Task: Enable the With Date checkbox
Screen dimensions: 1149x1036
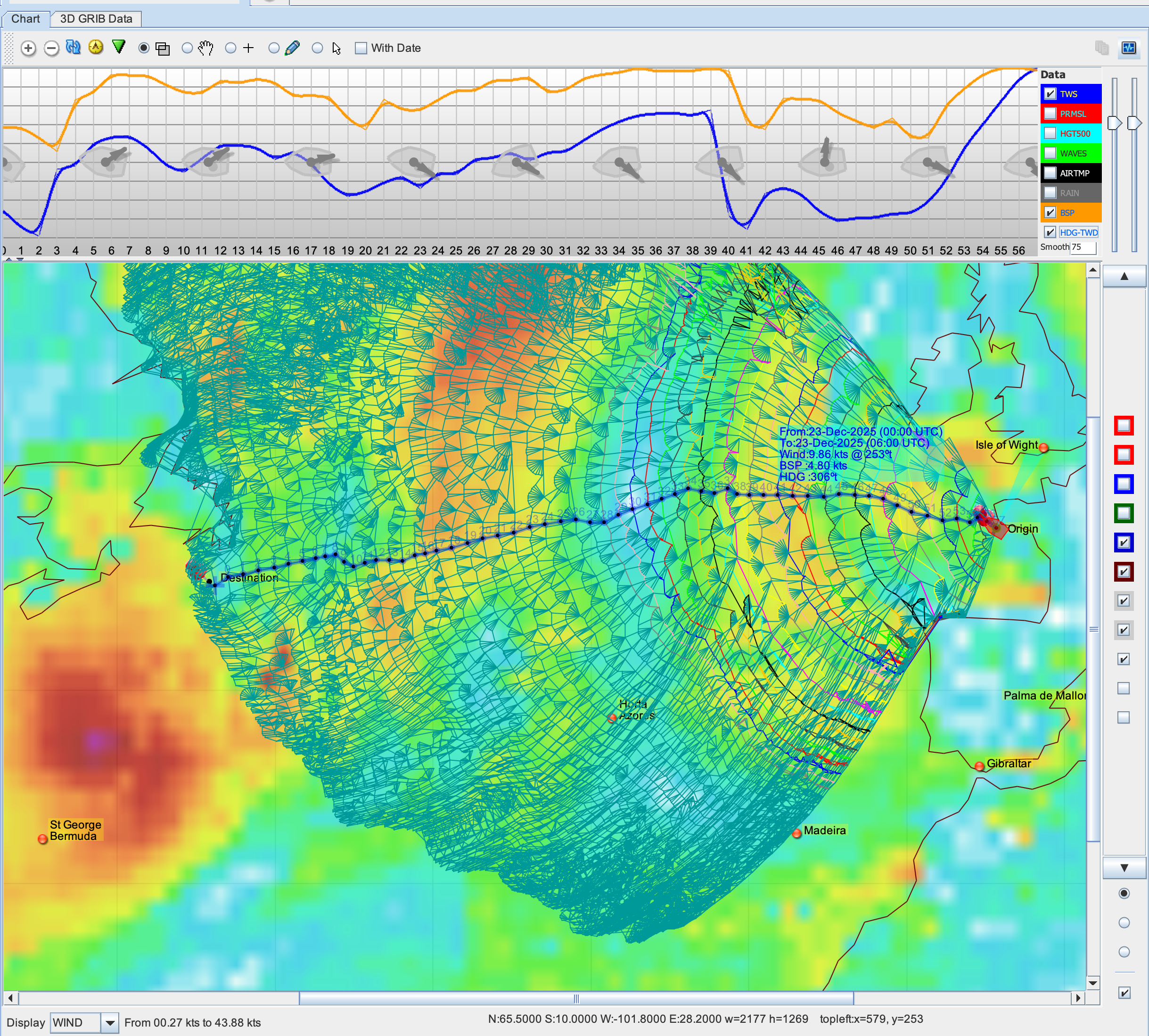Action: coord(361,49)
